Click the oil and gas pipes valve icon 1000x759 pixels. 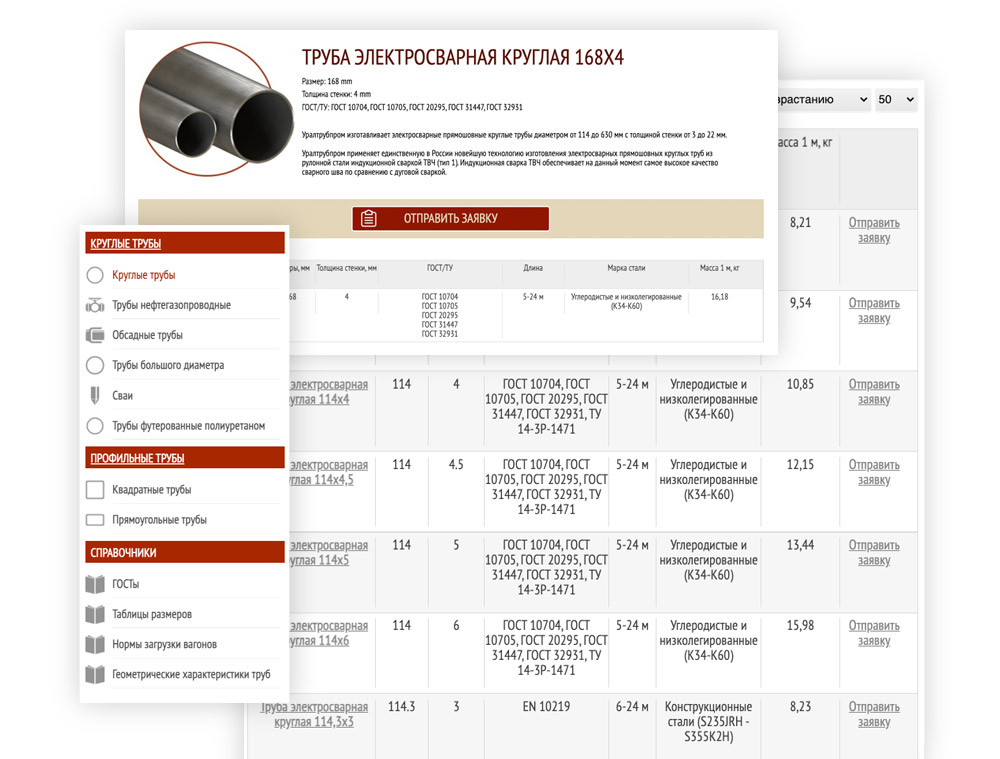95,305
